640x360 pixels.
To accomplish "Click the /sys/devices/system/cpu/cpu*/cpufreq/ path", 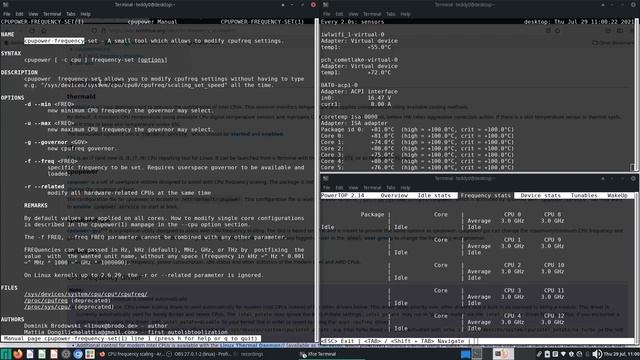I will click(x=86, y=294).
